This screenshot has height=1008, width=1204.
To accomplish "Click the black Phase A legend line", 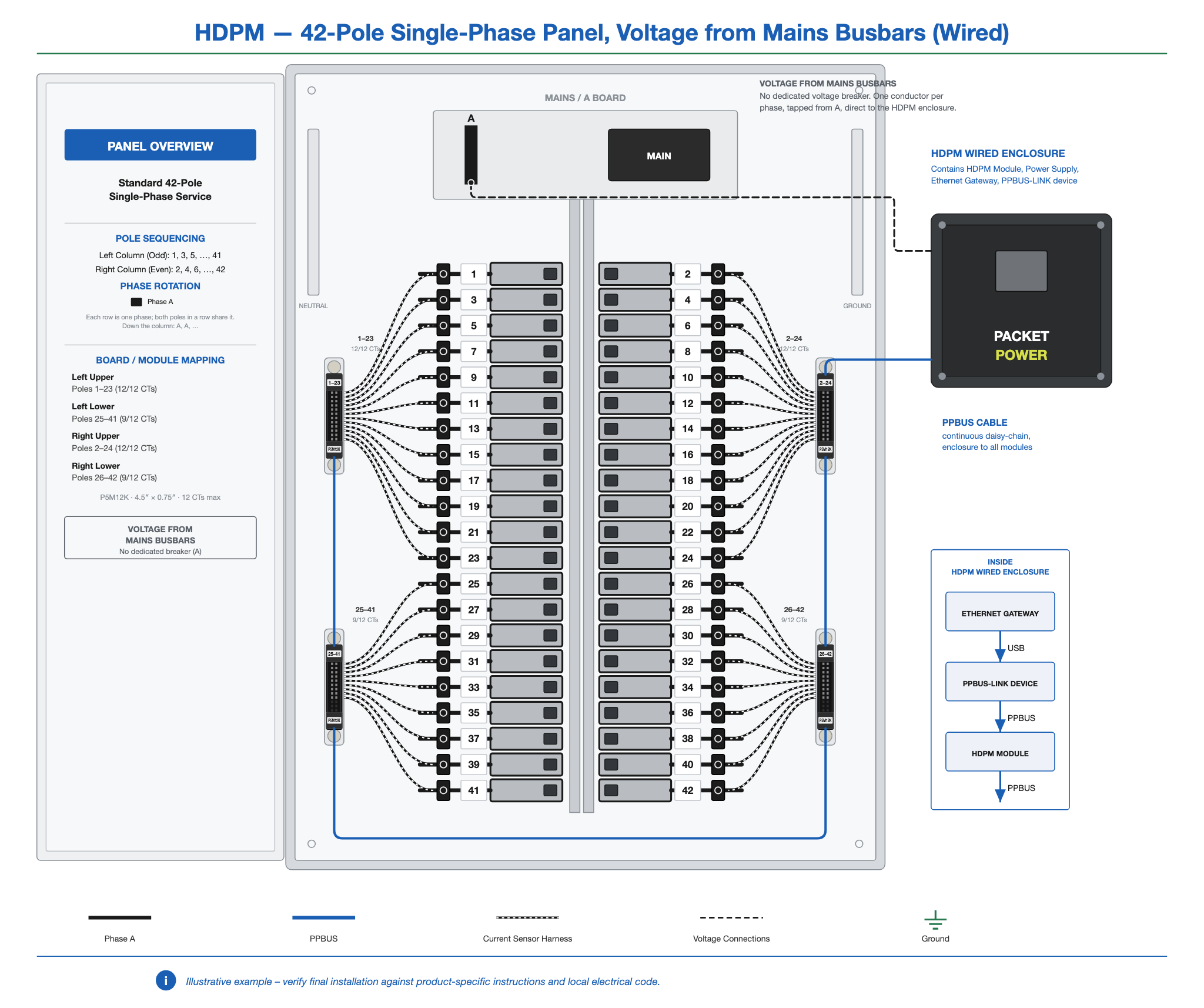I will 120,917.
